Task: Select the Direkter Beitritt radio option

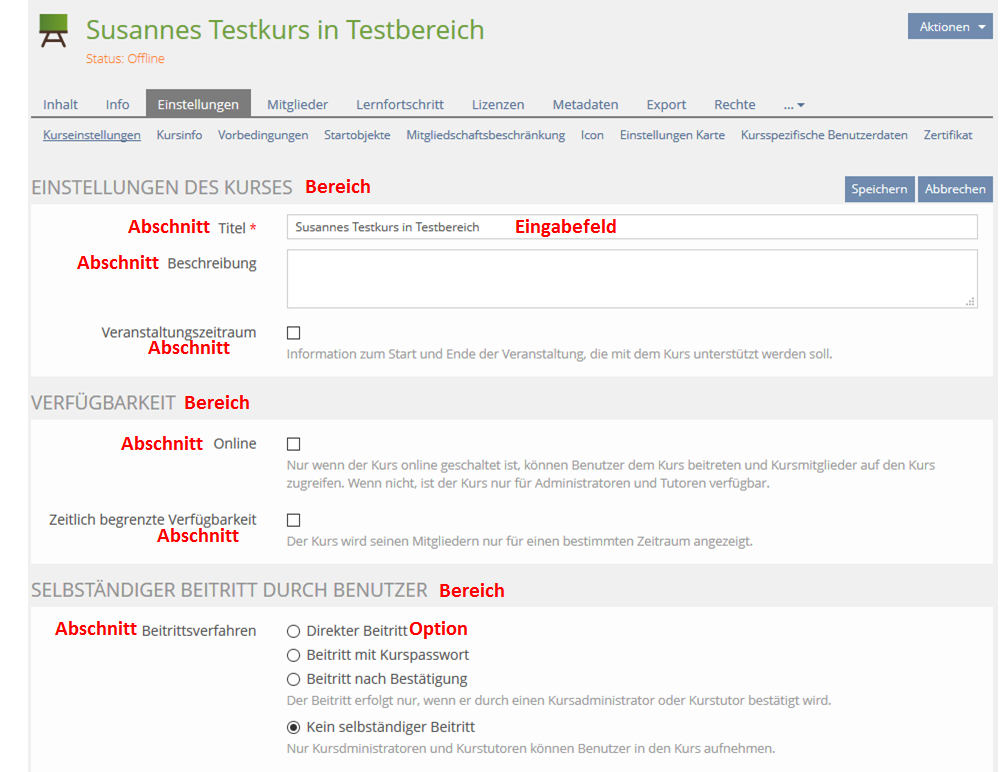Action: [x=294, y=631]
